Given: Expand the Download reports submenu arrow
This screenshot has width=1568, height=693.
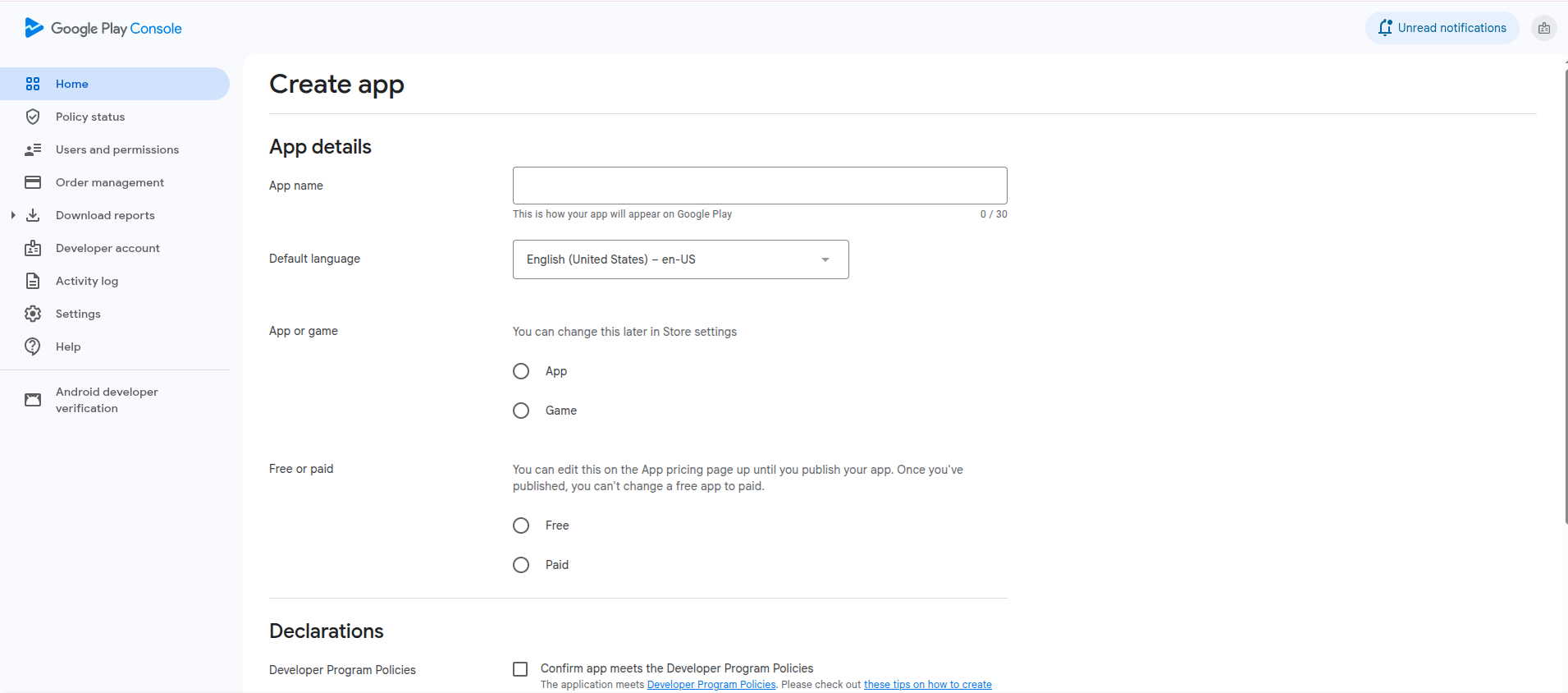Looking at the screenshot, I should point(13,215).
